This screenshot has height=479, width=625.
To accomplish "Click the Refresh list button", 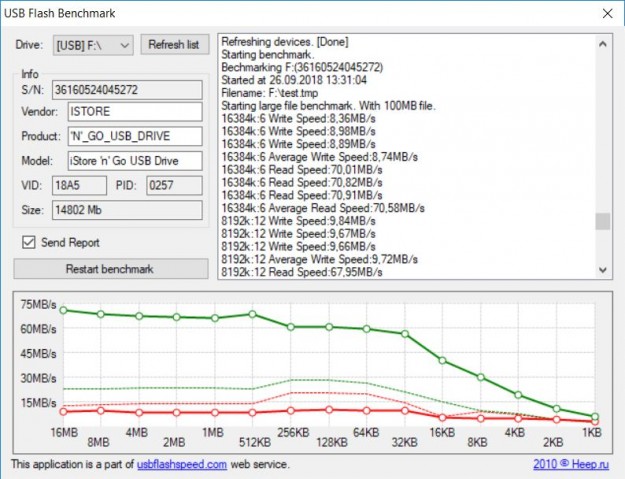I will pos(174,45).
